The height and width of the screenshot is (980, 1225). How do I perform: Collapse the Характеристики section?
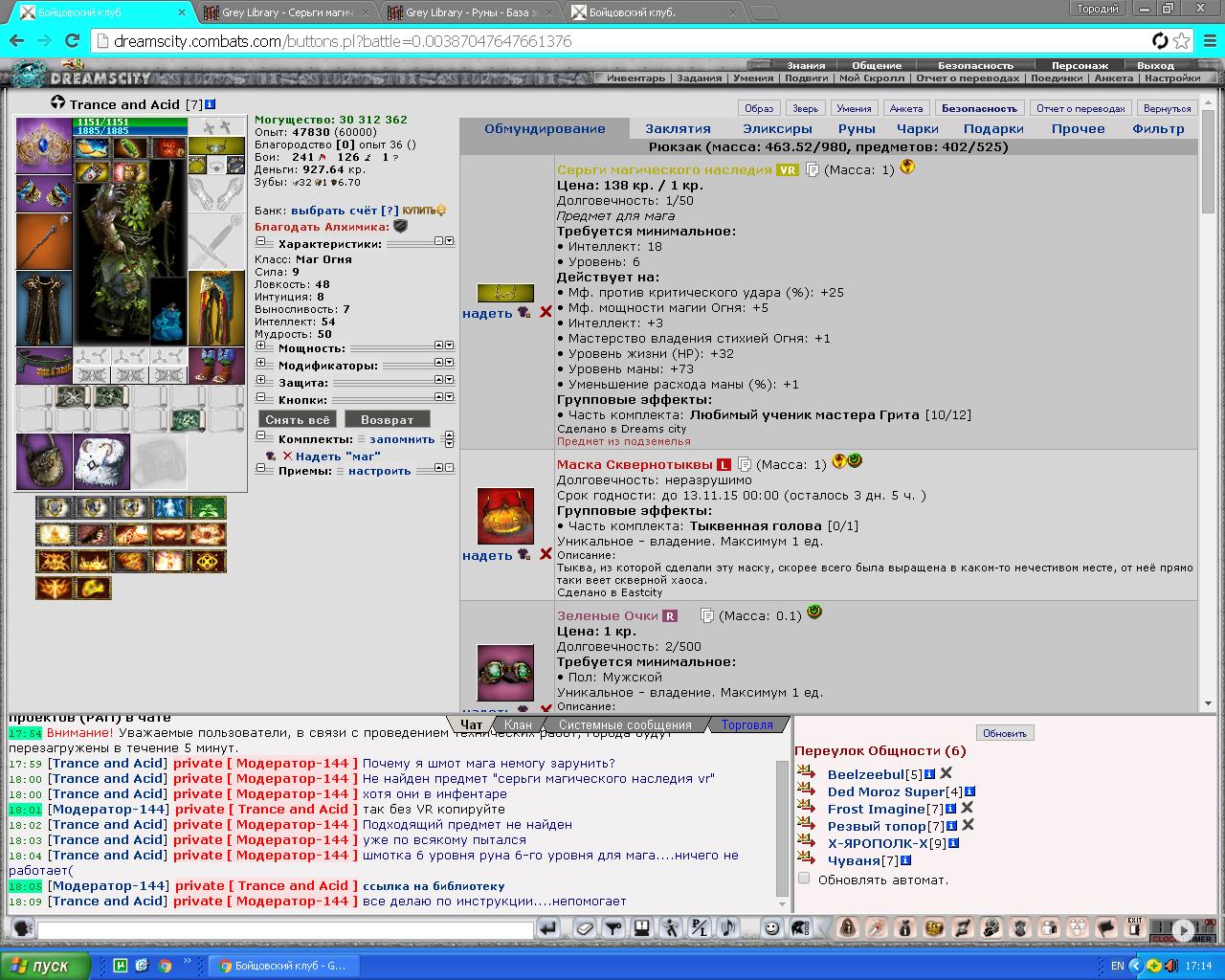[x=260, y=243]
